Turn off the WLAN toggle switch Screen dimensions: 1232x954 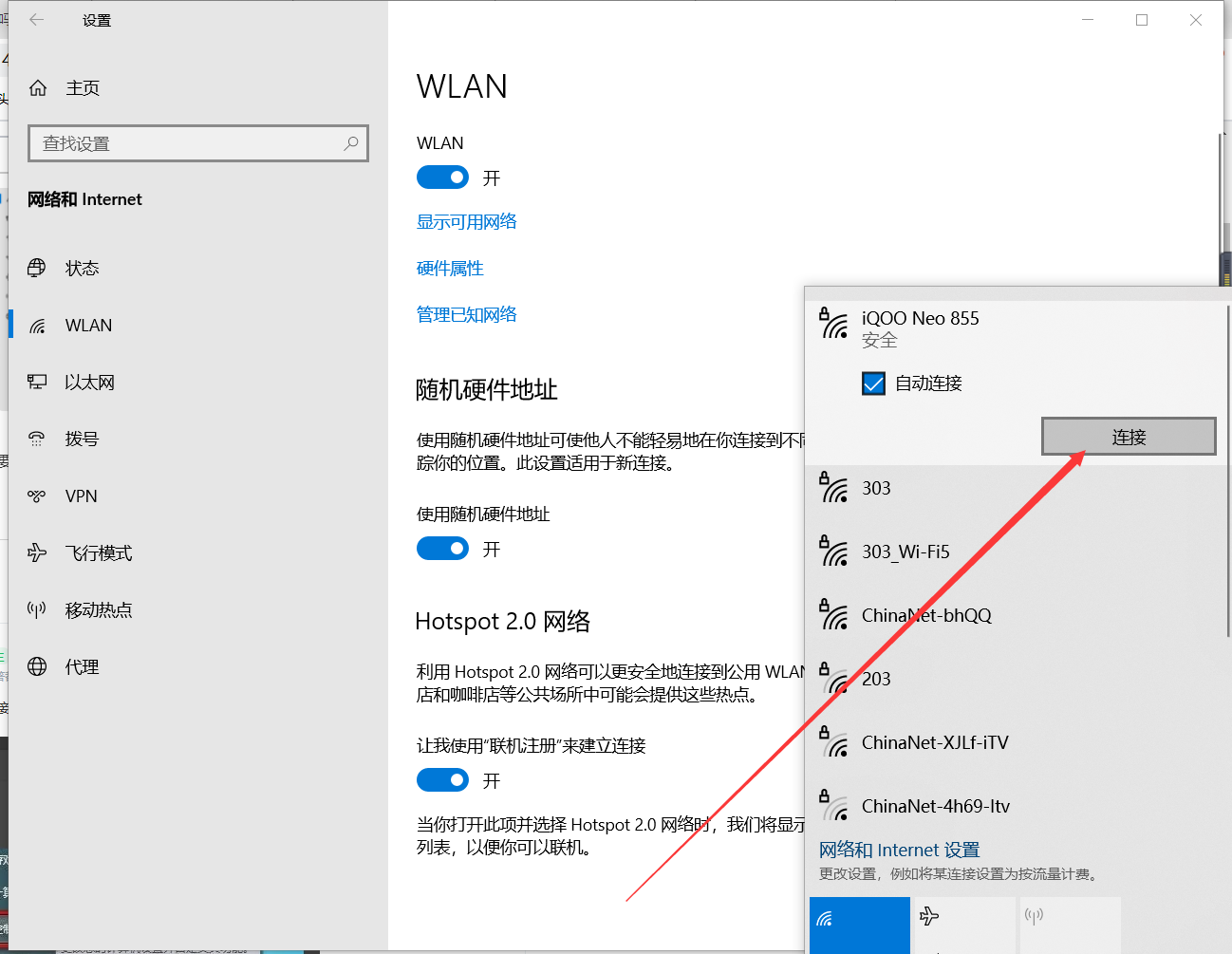442,178
